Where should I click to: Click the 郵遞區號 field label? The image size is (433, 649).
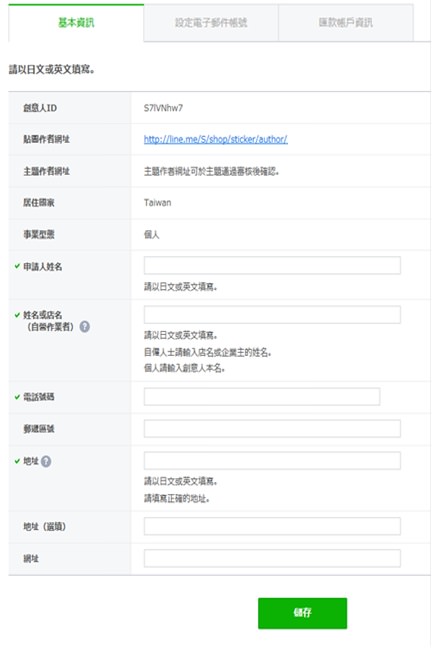tap(38, 429)
